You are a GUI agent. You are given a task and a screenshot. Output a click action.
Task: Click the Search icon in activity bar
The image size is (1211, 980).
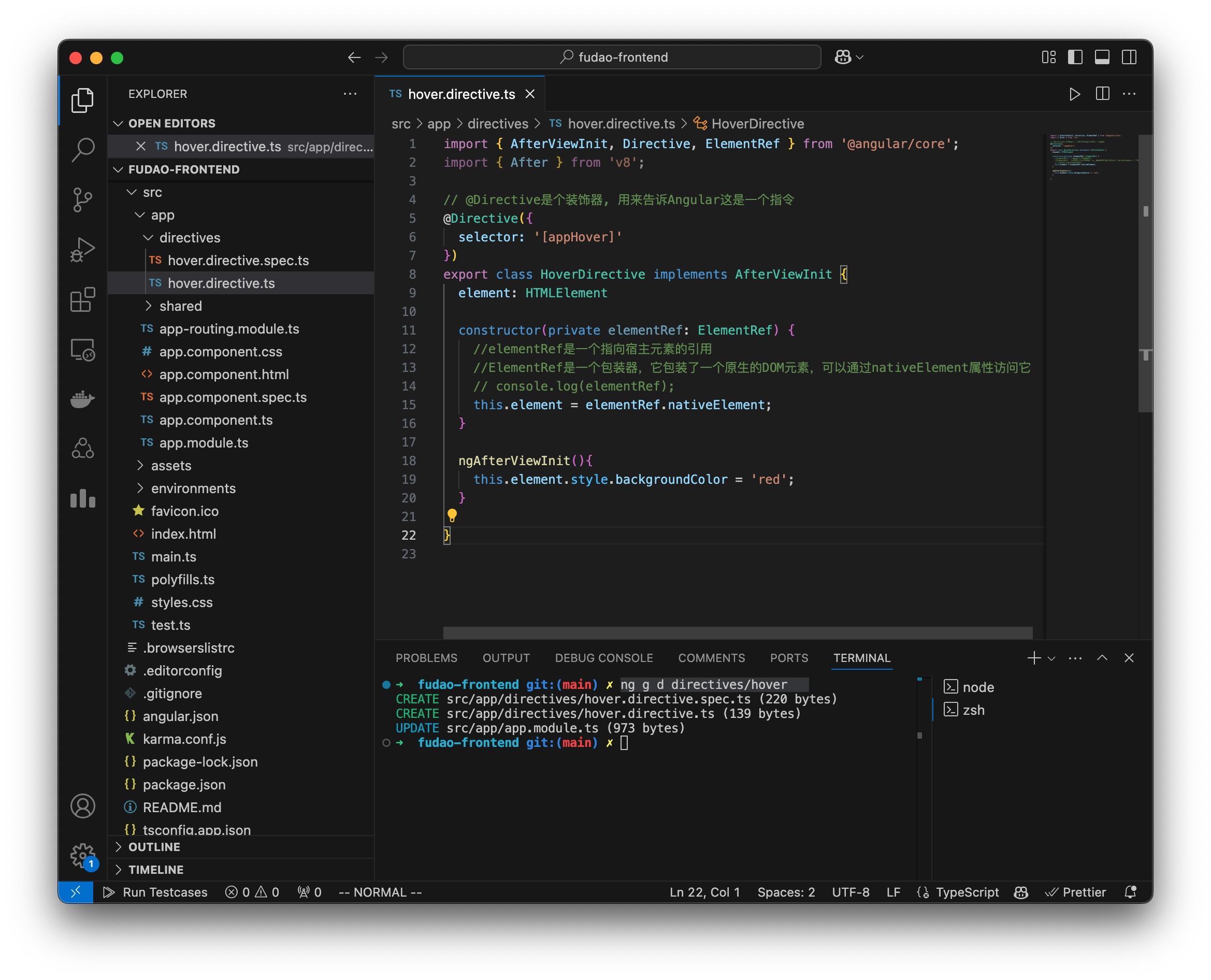click(x=84, y=147)
